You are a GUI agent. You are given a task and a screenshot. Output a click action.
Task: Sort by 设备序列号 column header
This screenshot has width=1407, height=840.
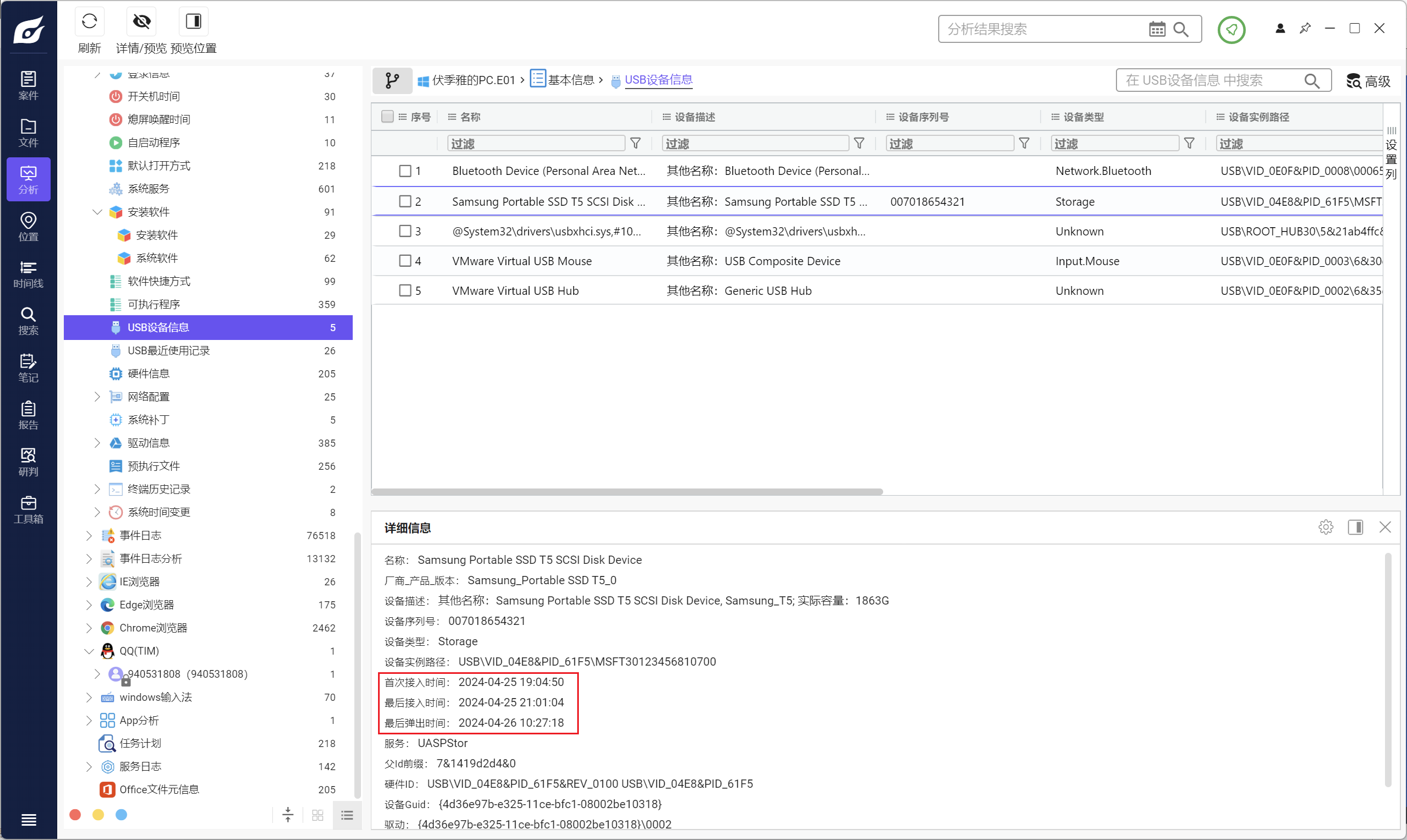[923, 117]
